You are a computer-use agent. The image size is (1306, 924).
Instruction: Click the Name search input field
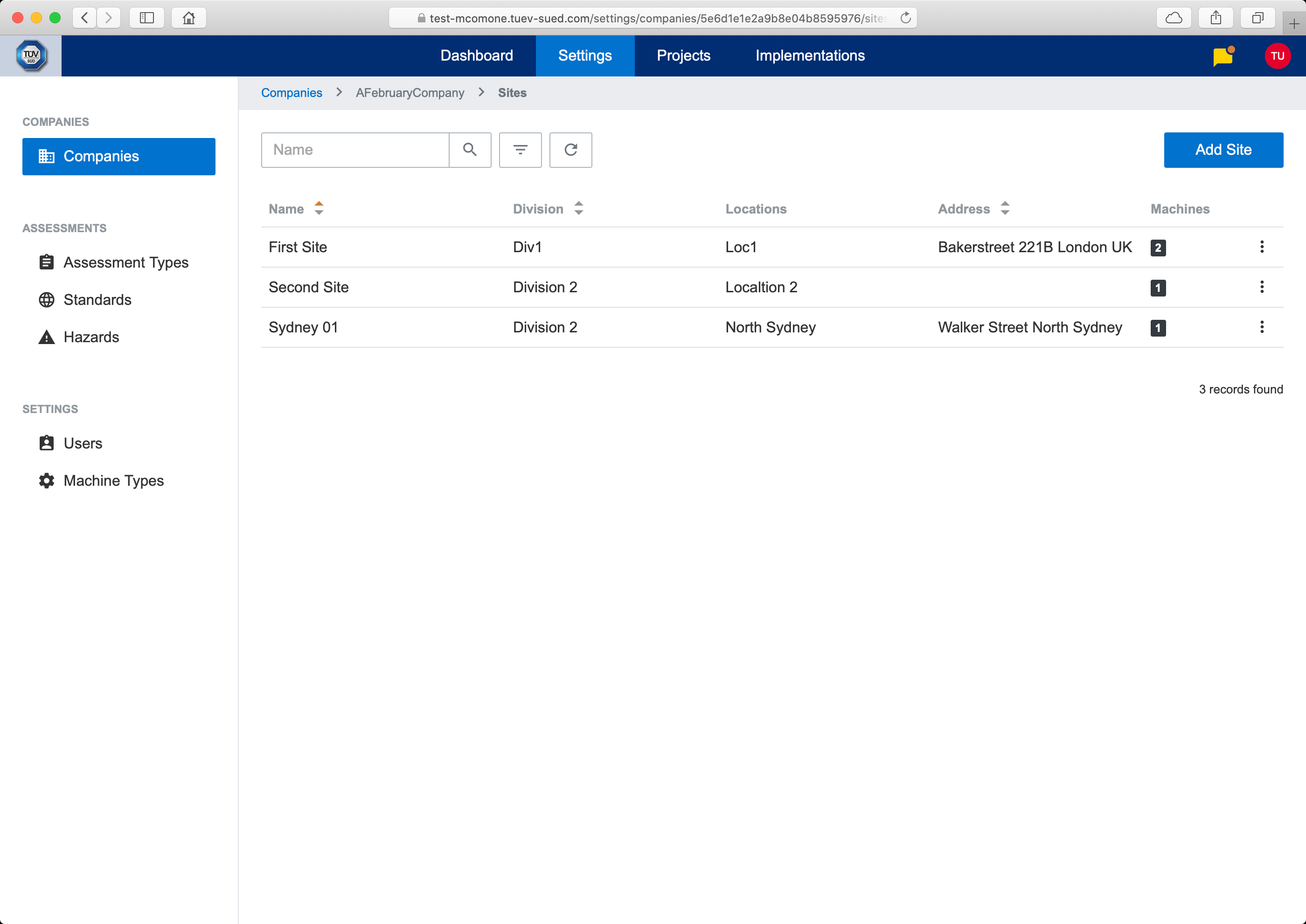click(x=355, y=150)
